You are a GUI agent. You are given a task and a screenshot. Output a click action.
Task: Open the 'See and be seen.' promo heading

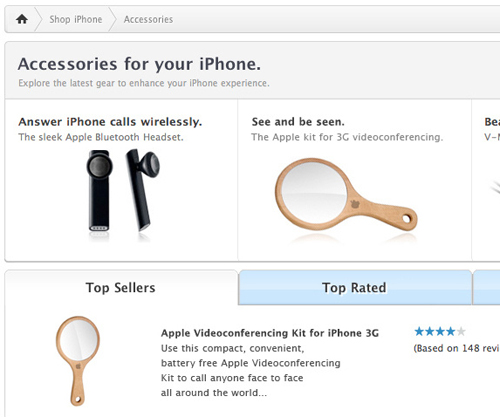(298, 122)
